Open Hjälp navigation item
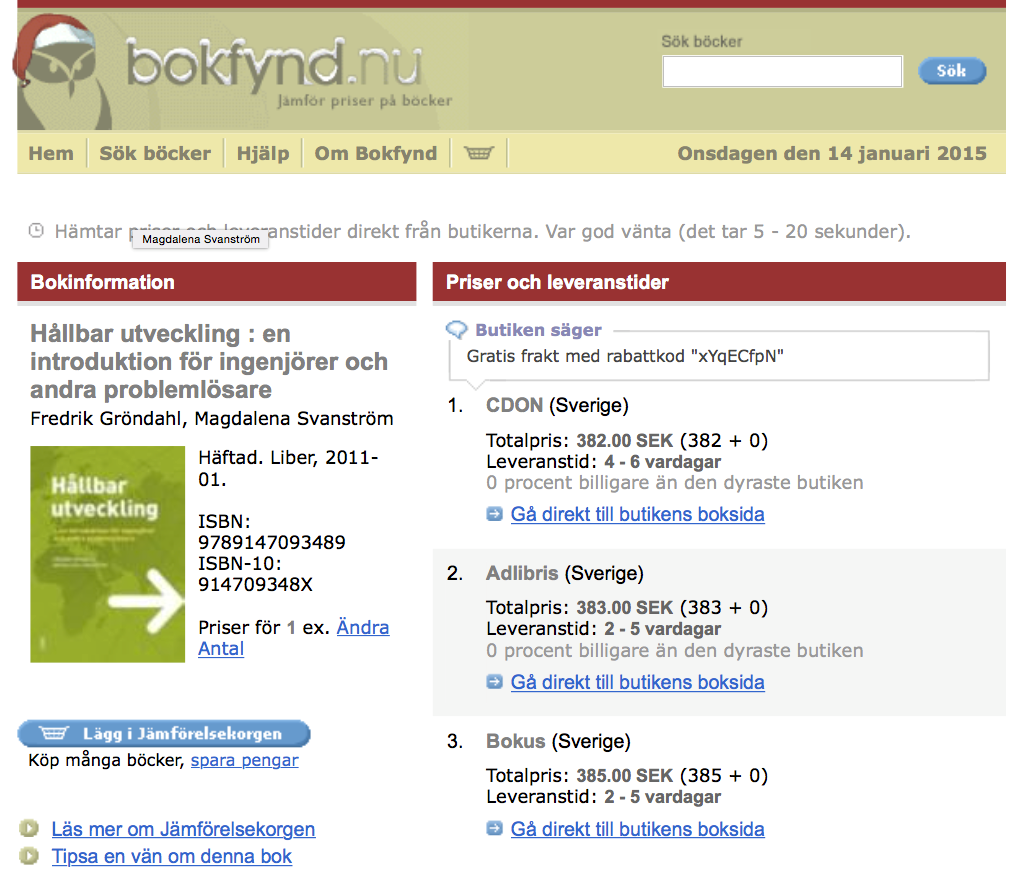 click(x=263, y=154)
